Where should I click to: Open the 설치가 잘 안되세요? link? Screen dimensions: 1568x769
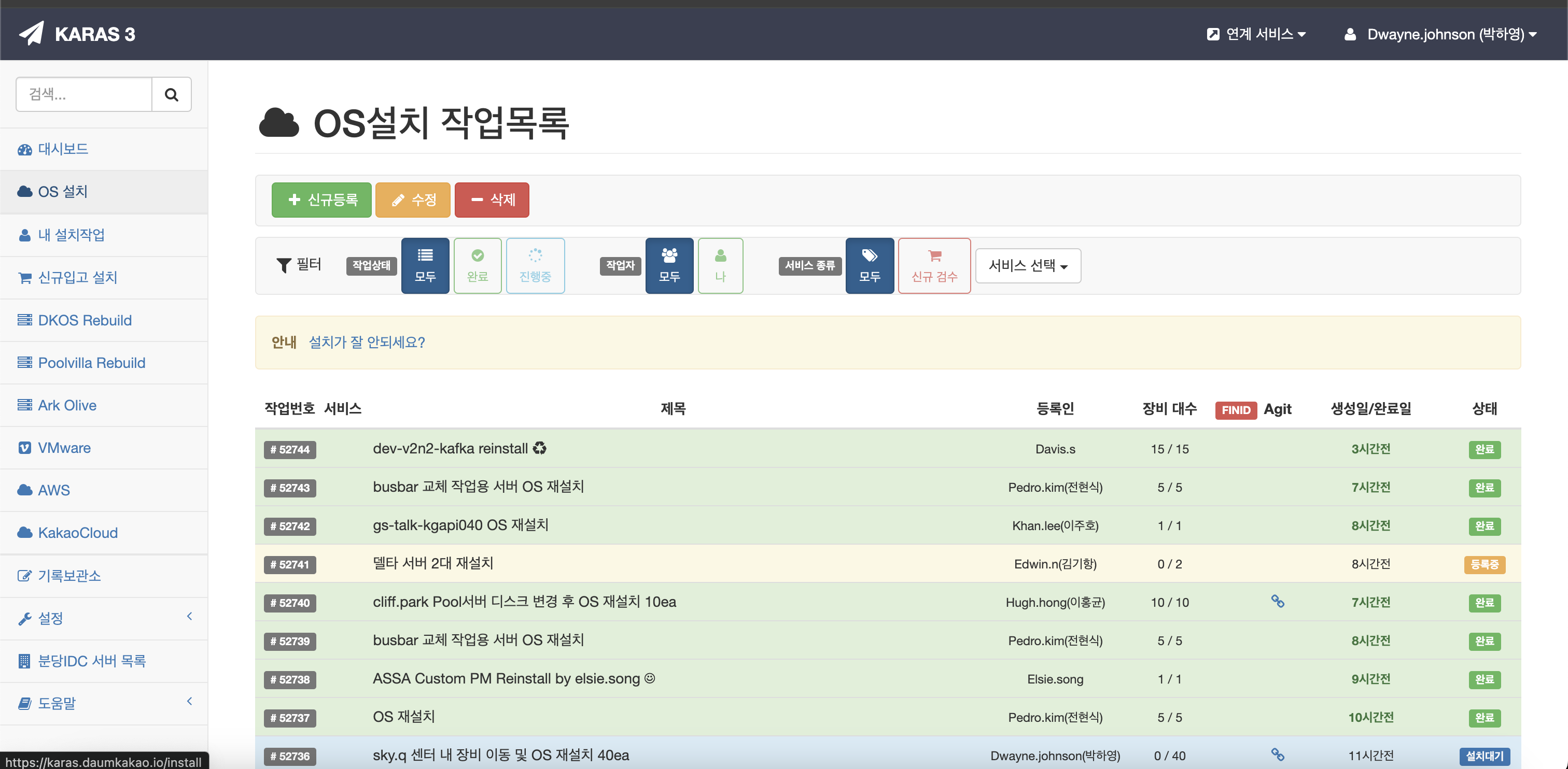pos(367,343)
